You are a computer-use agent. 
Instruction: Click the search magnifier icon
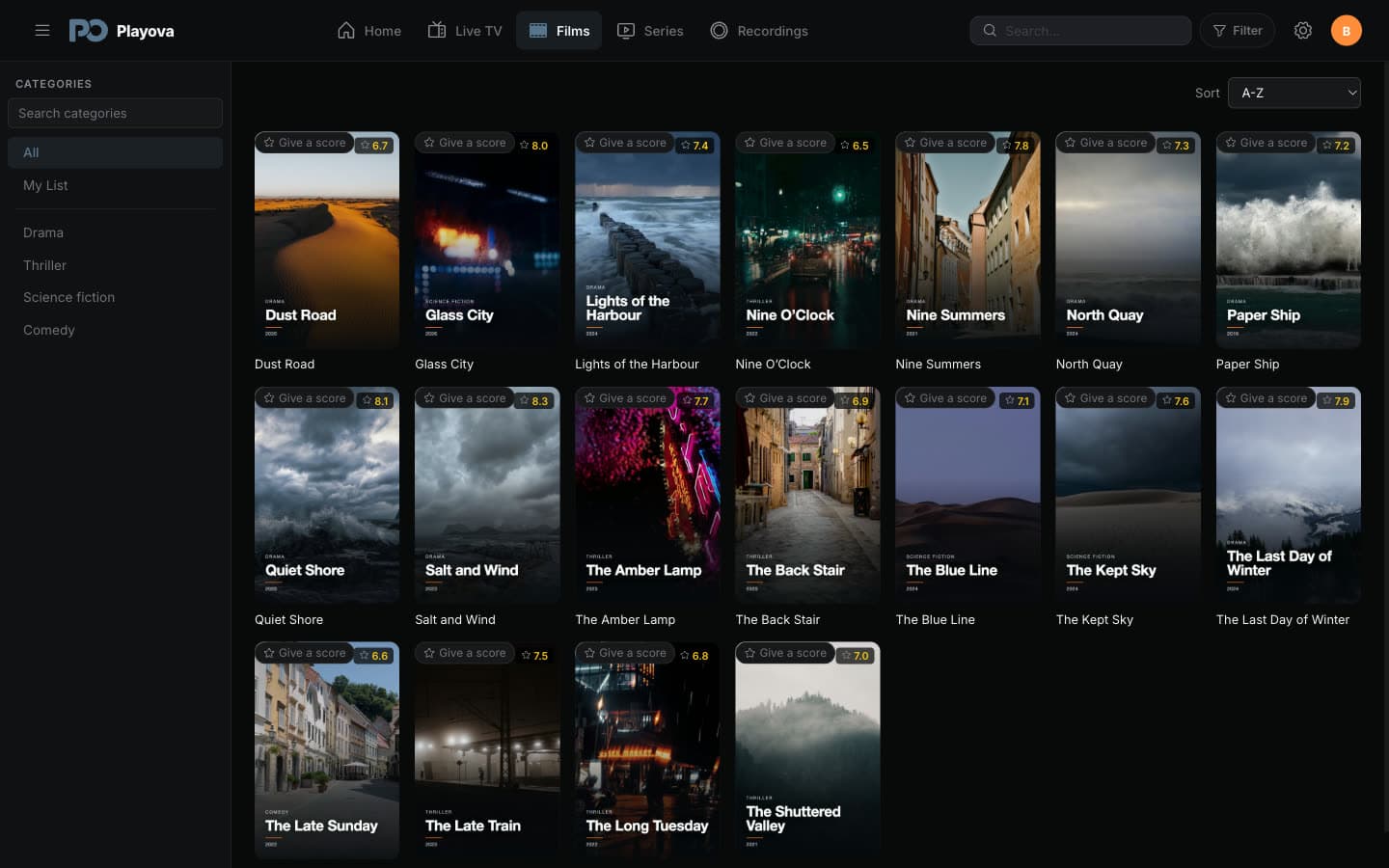[990, 31]
